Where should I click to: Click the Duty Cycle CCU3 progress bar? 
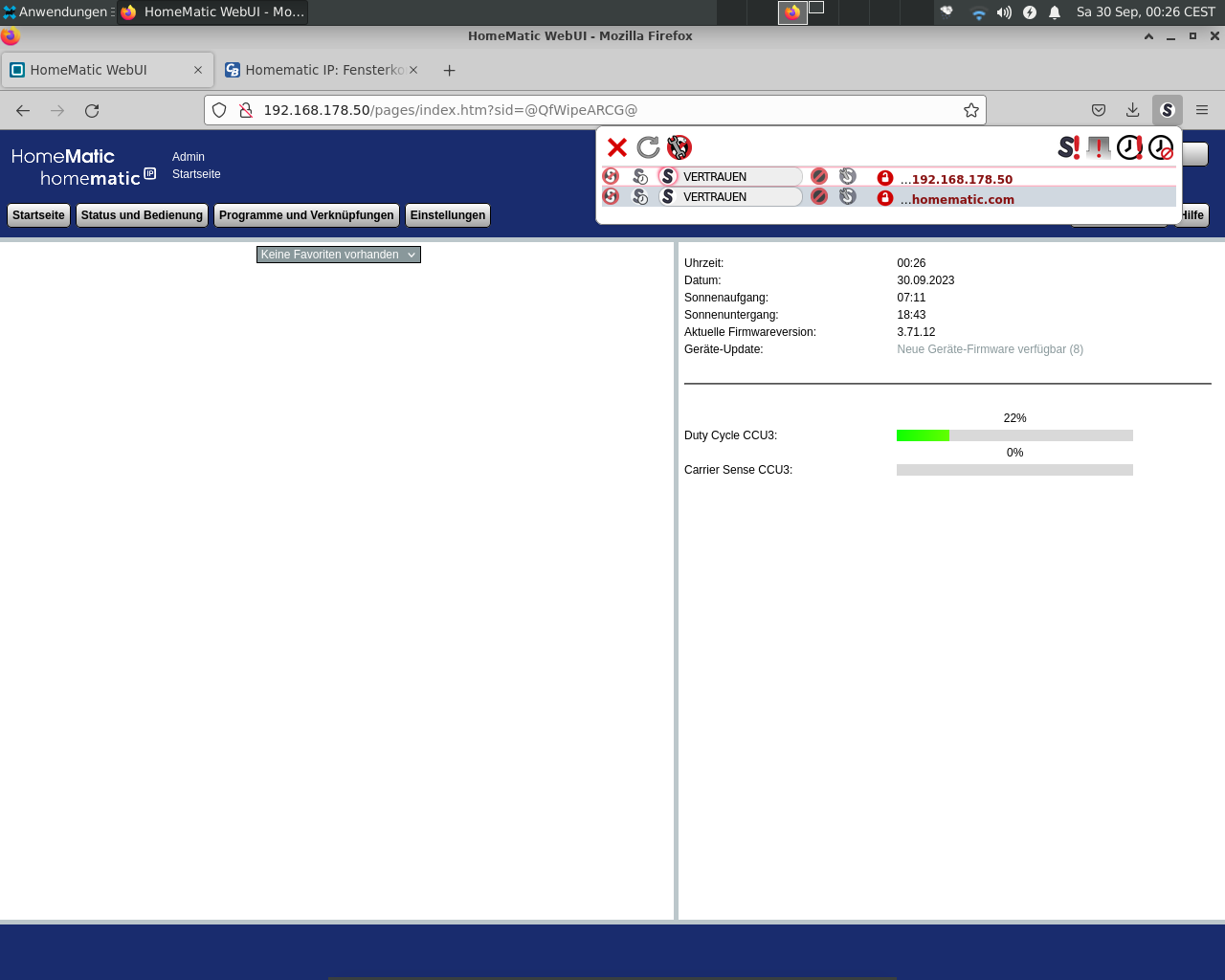tap(1014, 435)
